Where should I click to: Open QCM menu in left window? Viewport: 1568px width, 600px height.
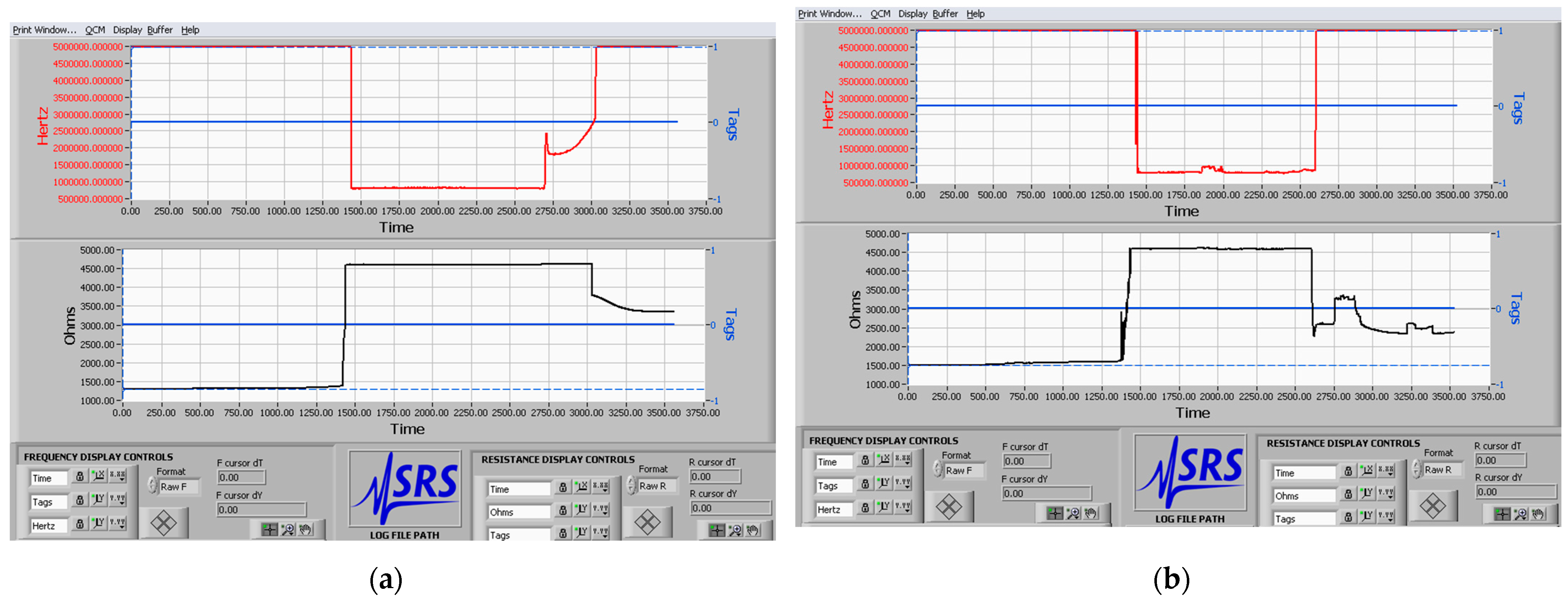click(95, 30)
